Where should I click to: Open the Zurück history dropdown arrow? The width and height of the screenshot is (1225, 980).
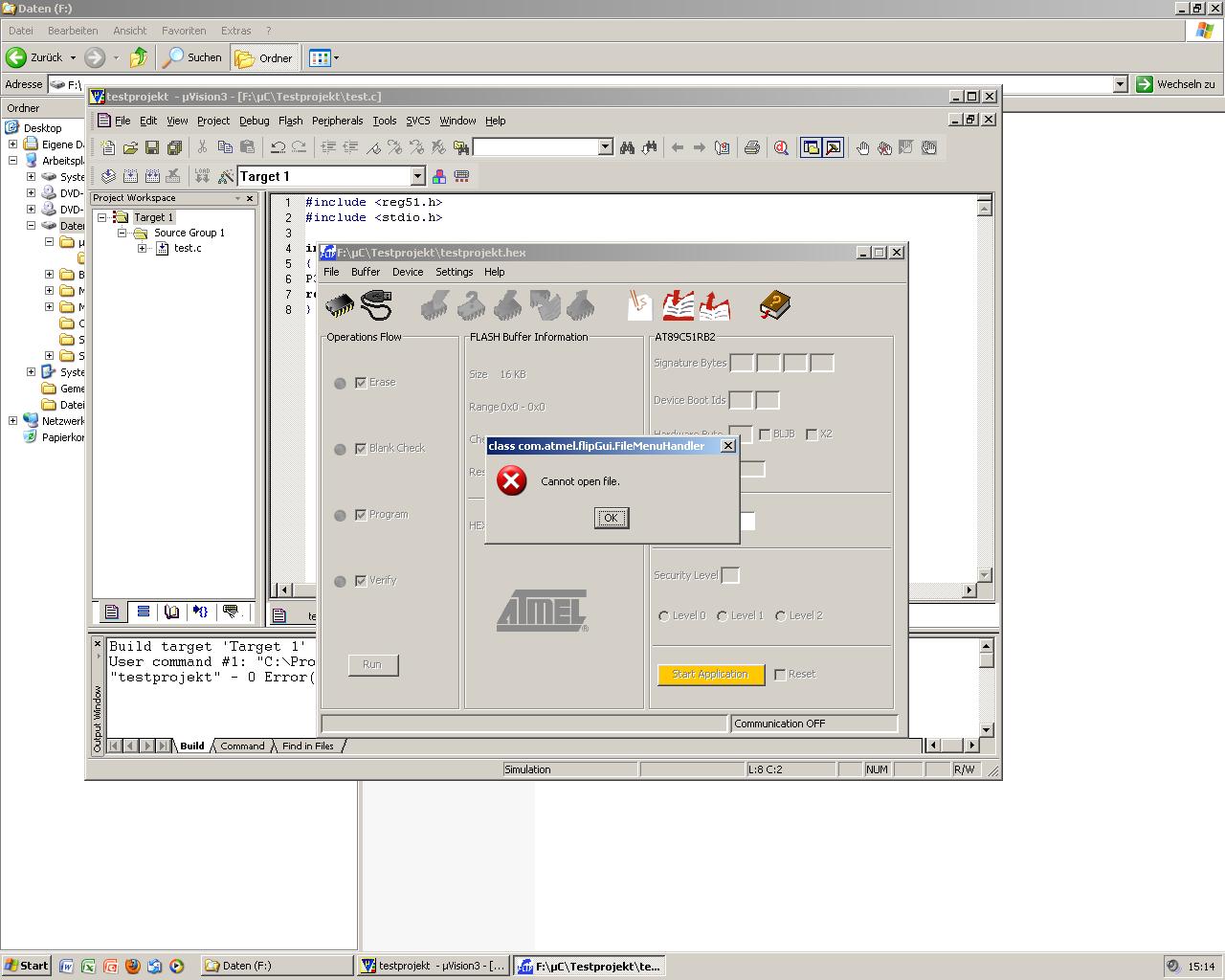[x=73, y=57]
